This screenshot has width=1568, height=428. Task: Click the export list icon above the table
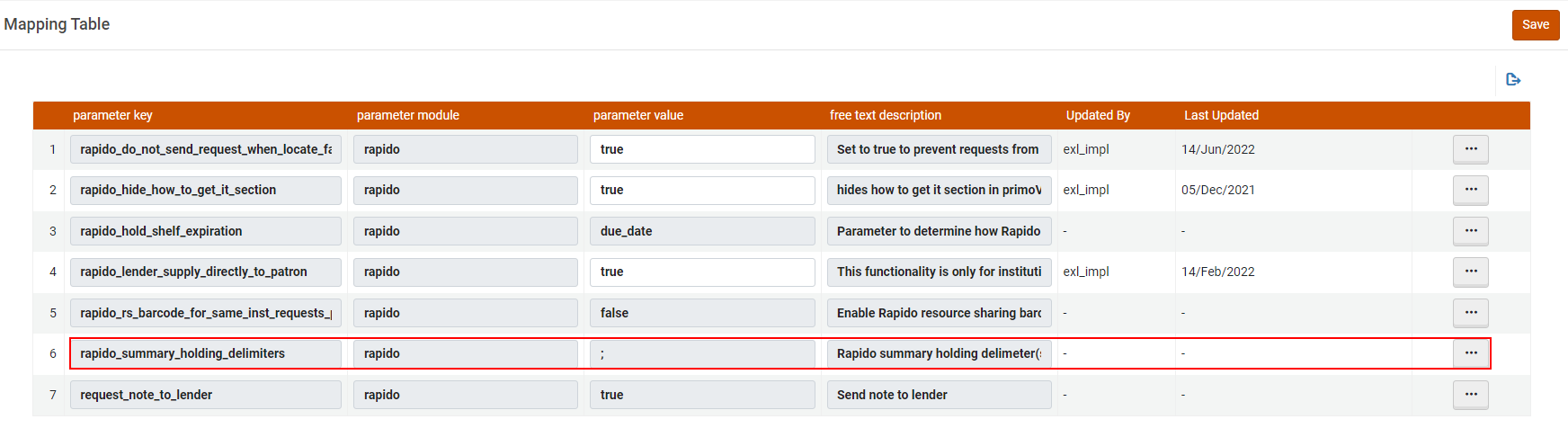point(1513,80)
